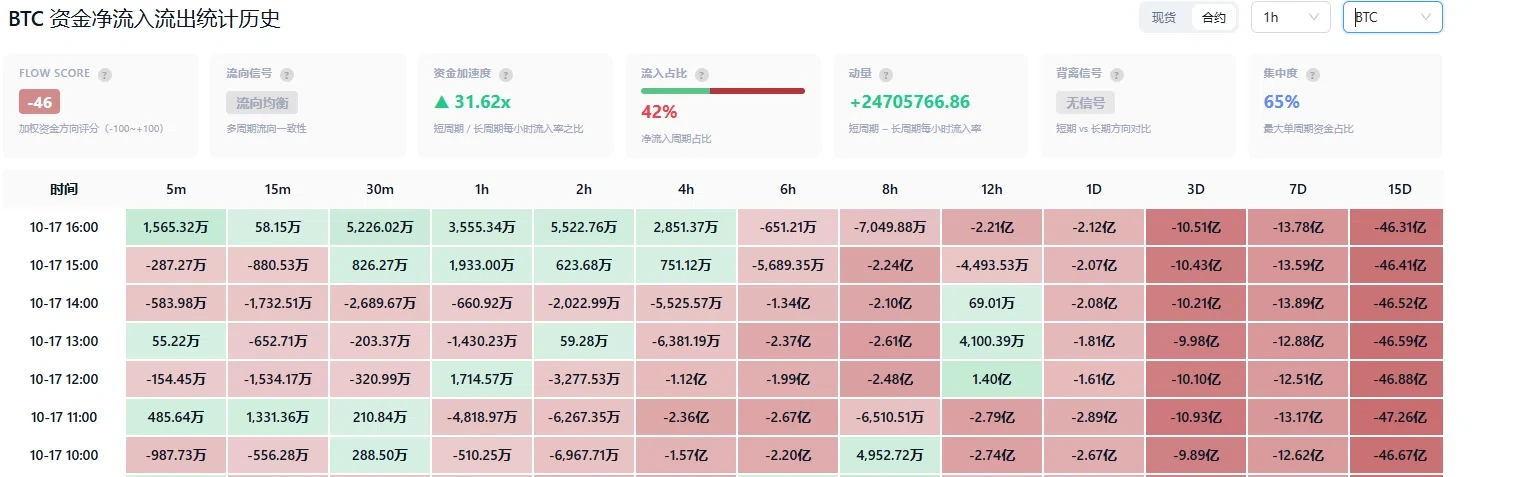1528x477 pixels.
Task: Open help icon next to 流向信号
Action: click(x=287, y=75)
